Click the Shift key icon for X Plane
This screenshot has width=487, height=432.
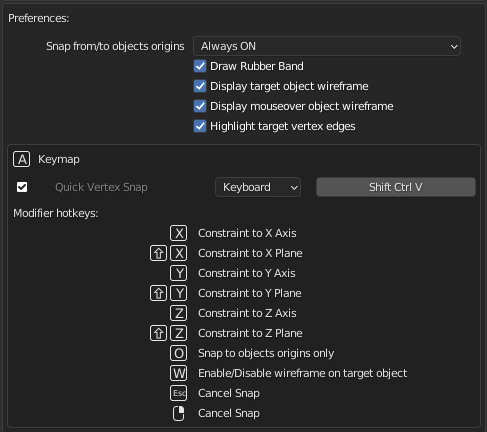coord(158,253)
